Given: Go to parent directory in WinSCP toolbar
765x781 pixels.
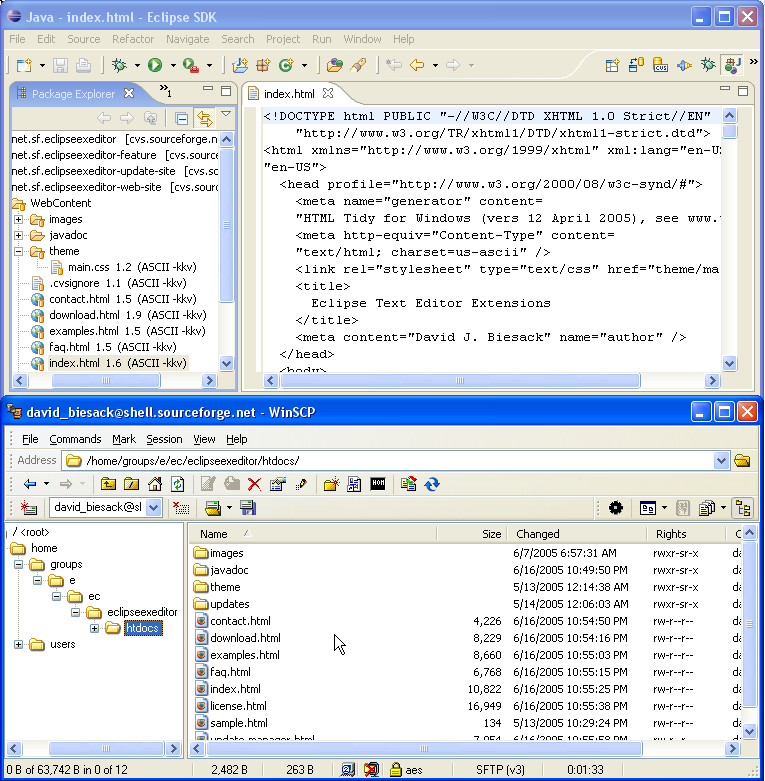Looking at the screenshot, I should [107, 484].
